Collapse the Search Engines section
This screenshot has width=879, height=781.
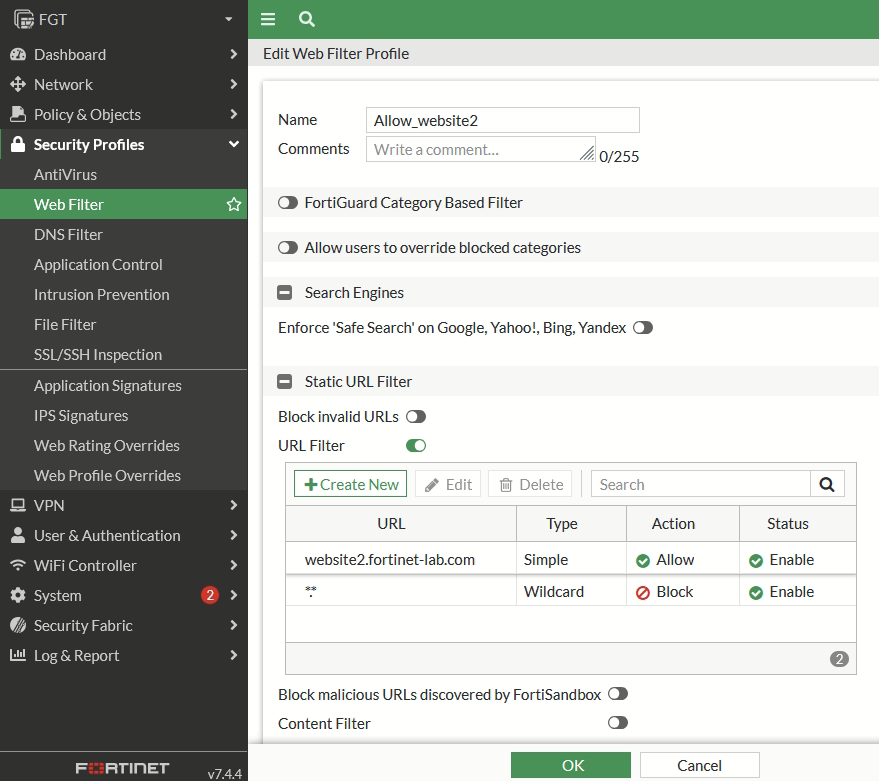click(x=285, y=293)
